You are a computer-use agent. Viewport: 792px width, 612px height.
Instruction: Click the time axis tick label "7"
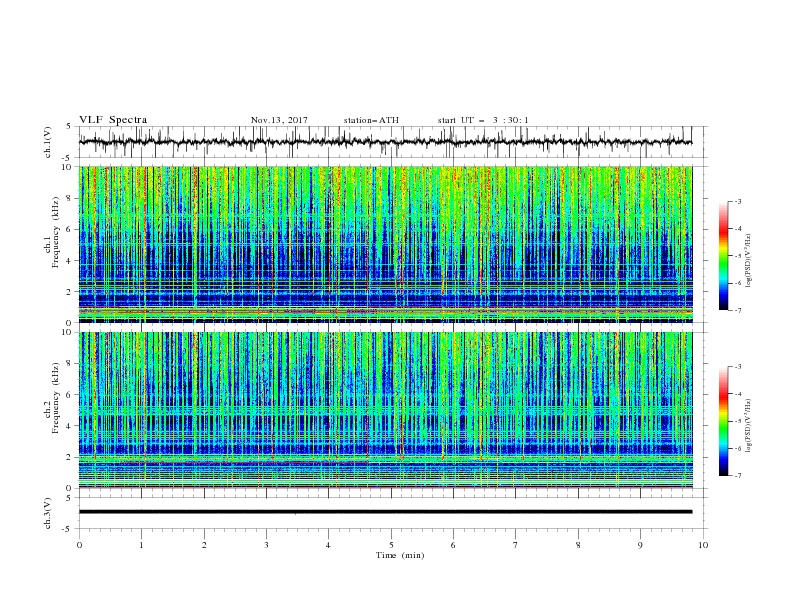(x=516, y=545)
